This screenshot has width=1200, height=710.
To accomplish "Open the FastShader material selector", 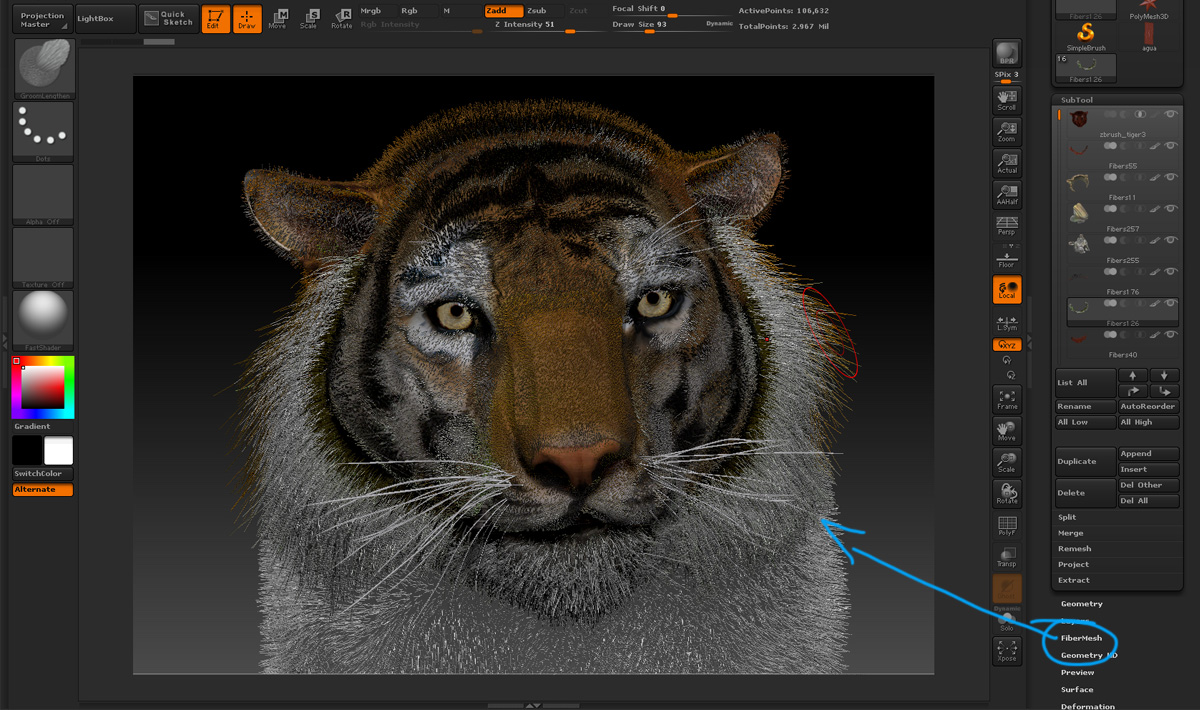I will [43, 320].
